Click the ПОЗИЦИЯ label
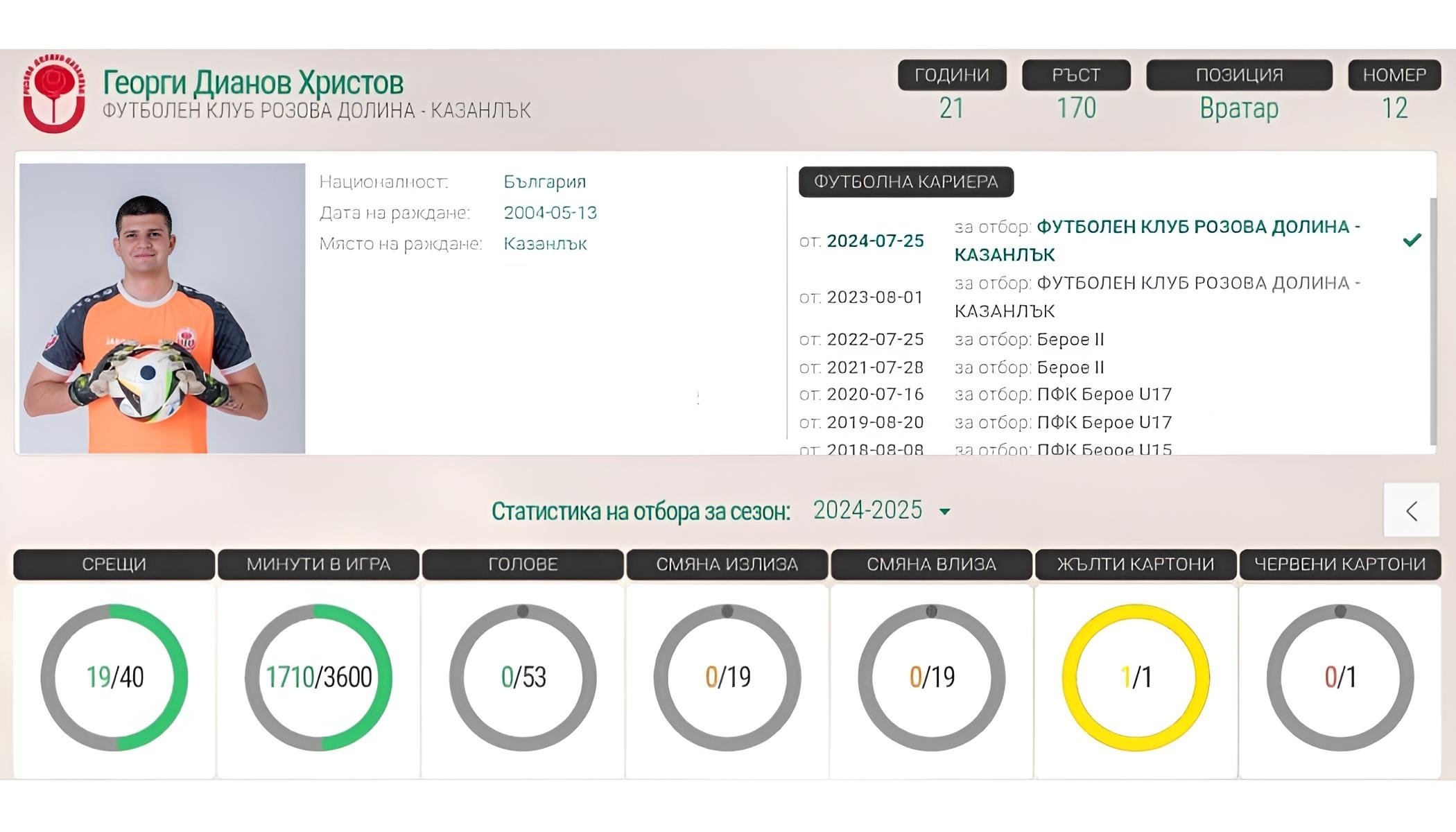Viewport: 1456px width, 832px height. [1239, 75]
